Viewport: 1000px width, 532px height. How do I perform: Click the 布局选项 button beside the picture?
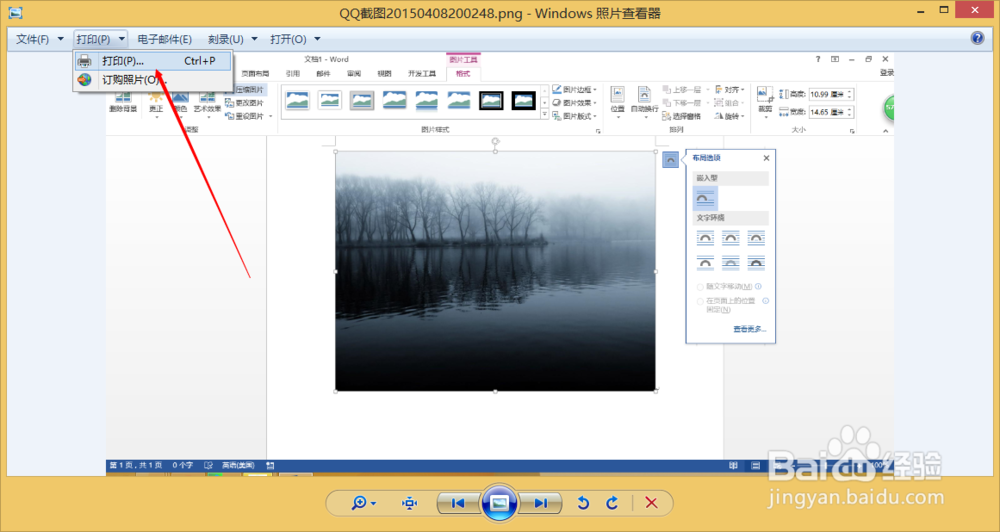pos(670,159)
